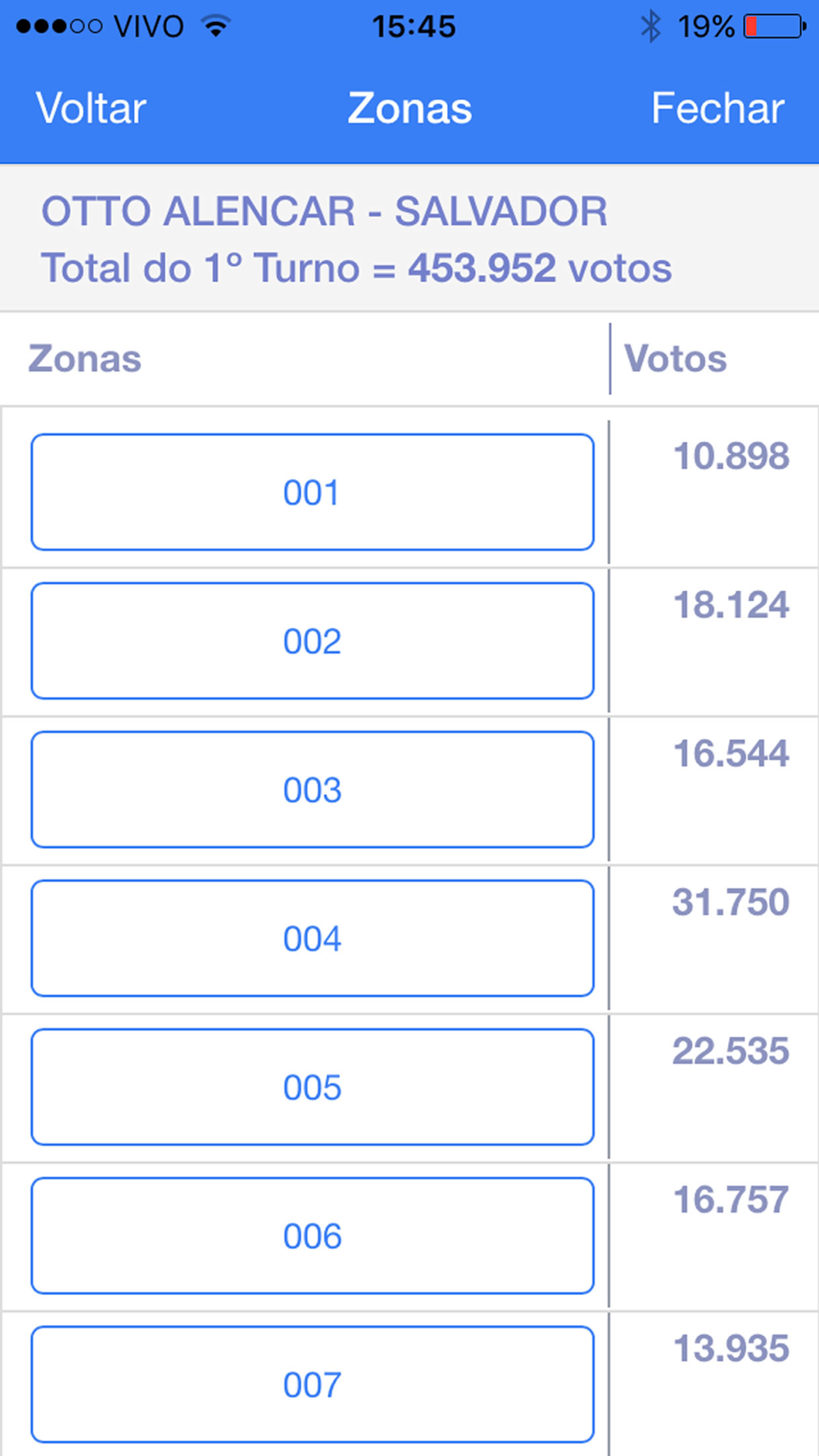819x1456 pixels.
Task: Tap the Bluetooth status icon
Action: tap(650, 27)
